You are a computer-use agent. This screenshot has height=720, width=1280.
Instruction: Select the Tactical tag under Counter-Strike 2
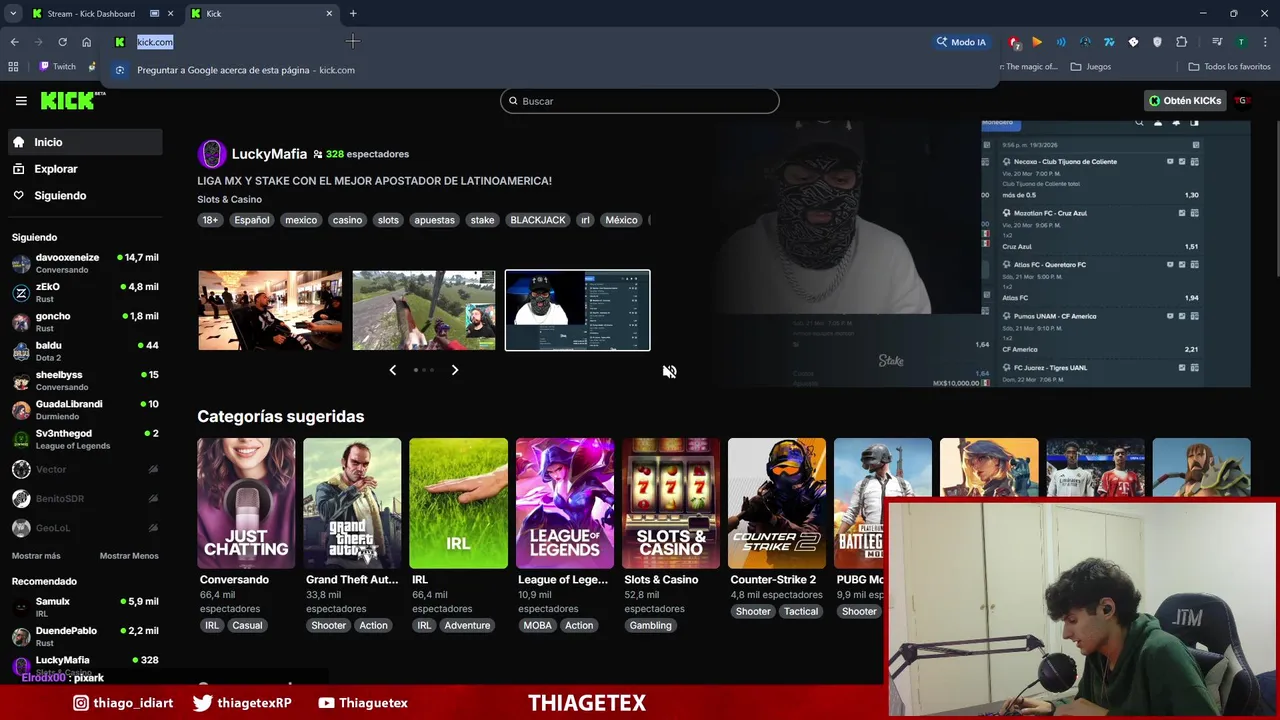click(801, 611)
